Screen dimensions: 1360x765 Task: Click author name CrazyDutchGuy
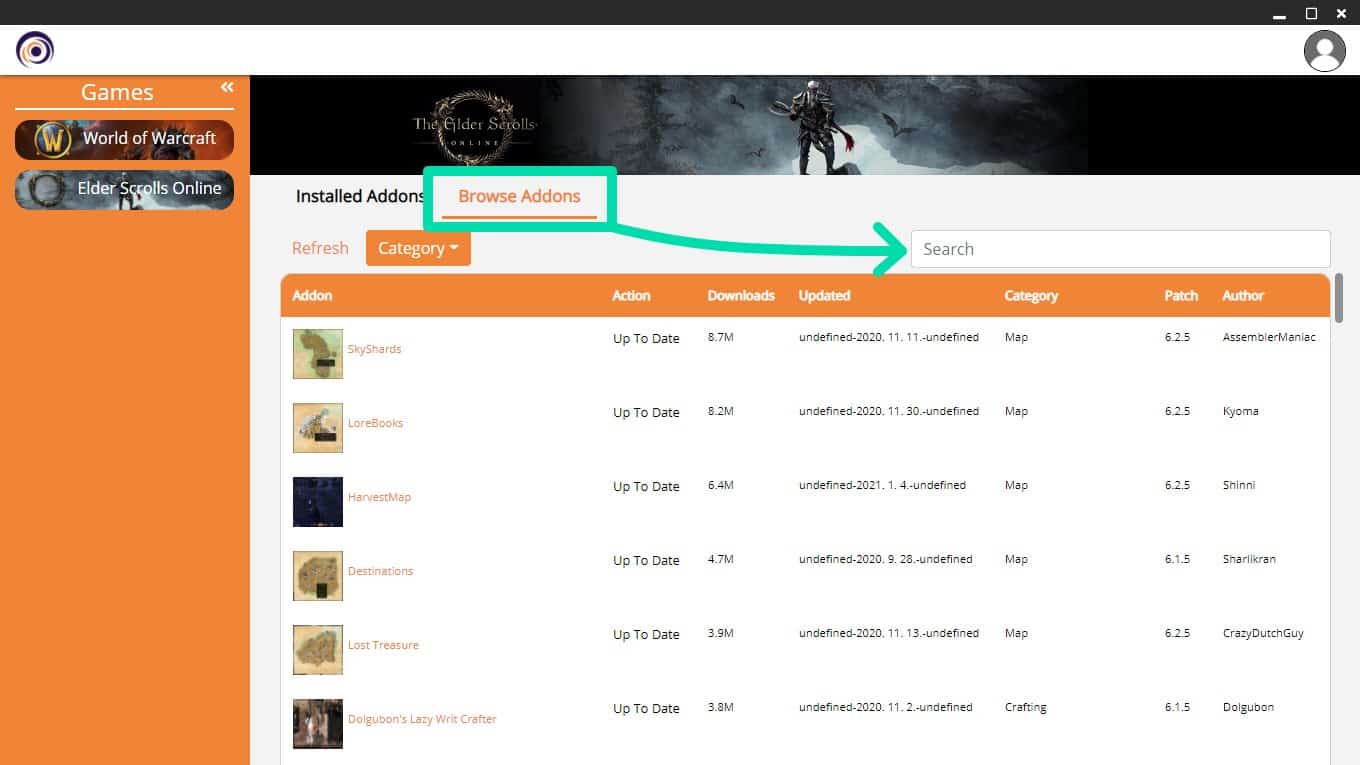pyautogui.click(x=1263, y=633)
